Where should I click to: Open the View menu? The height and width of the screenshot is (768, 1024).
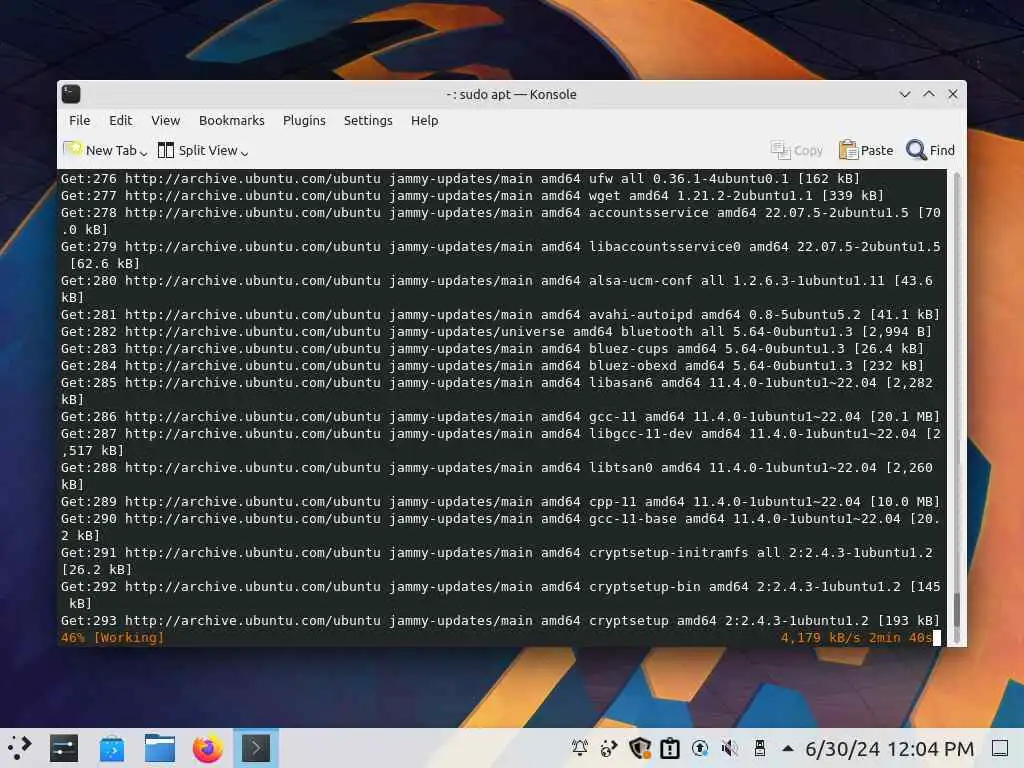point(165,120)
